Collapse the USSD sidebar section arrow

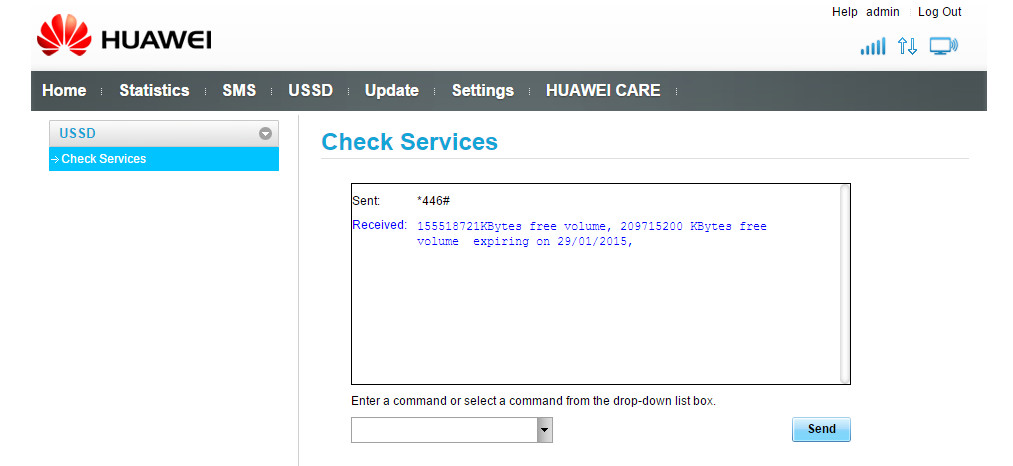pyautogui.click(x=265, y=133)
